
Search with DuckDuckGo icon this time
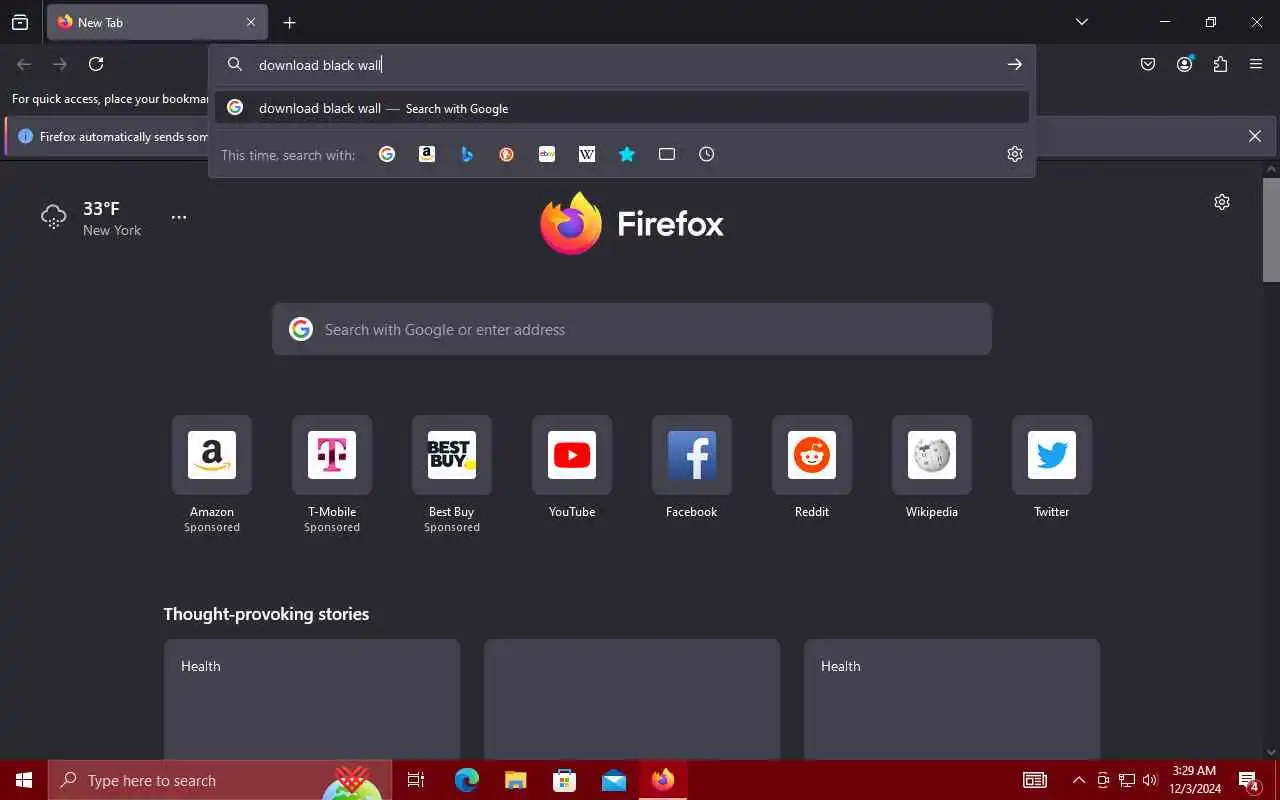[507, 154]
